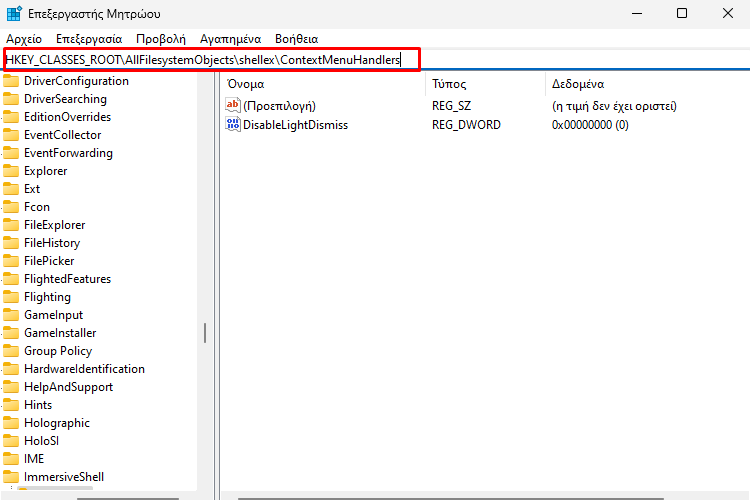This screenshot has width=750, height=500.
Task: Click the Registry Editor app icon in title bar
Action: point(14,13)
